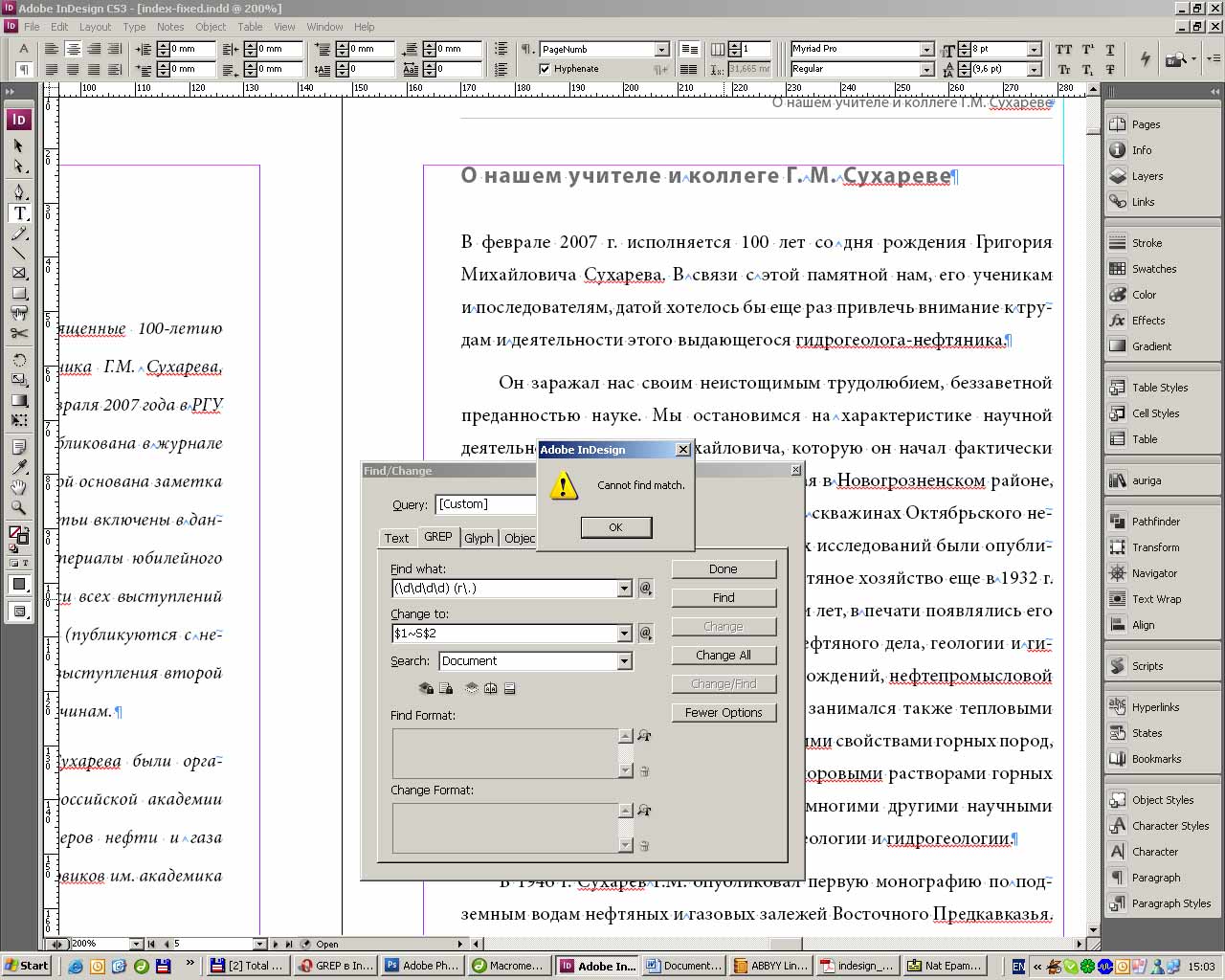Expand the Find what history dropdown

point(625,589)
